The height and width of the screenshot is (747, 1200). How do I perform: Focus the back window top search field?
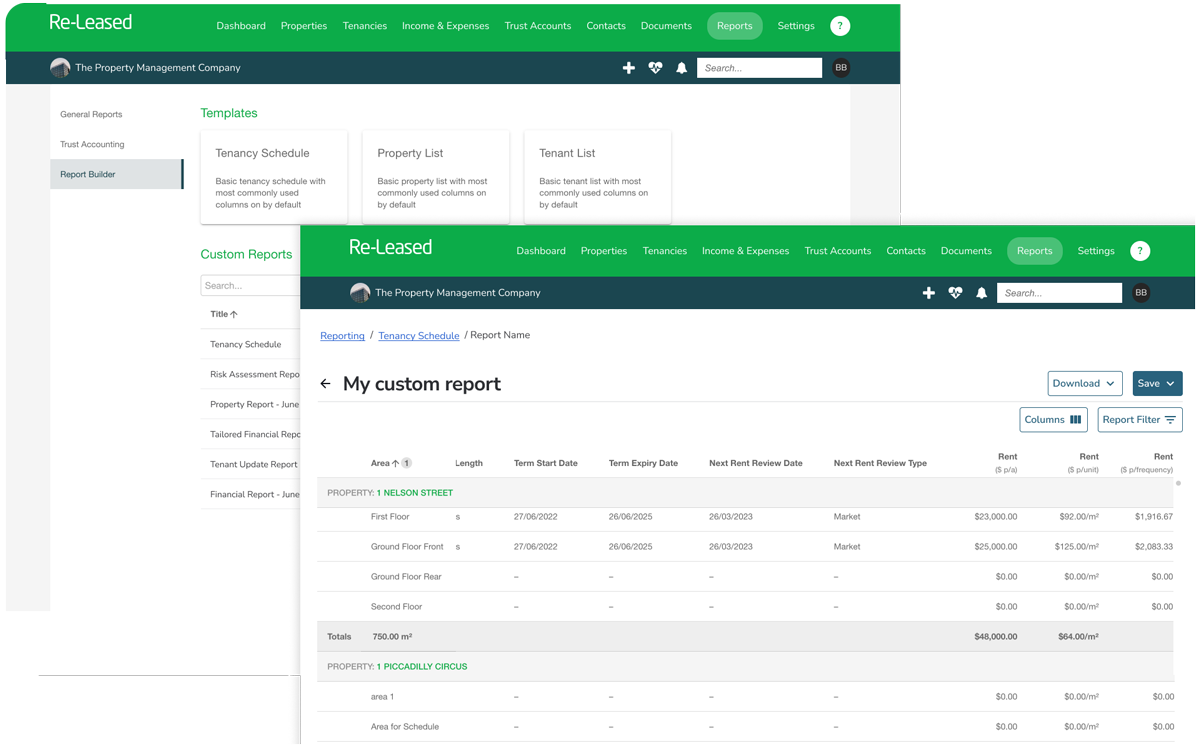click(x=759, y=68)
